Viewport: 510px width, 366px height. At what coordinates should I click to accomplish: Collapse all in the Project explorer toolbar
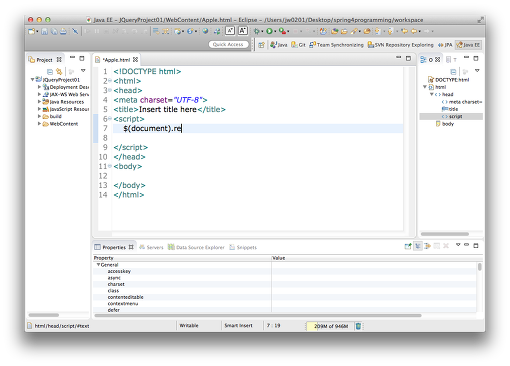[x=50, y=72]
